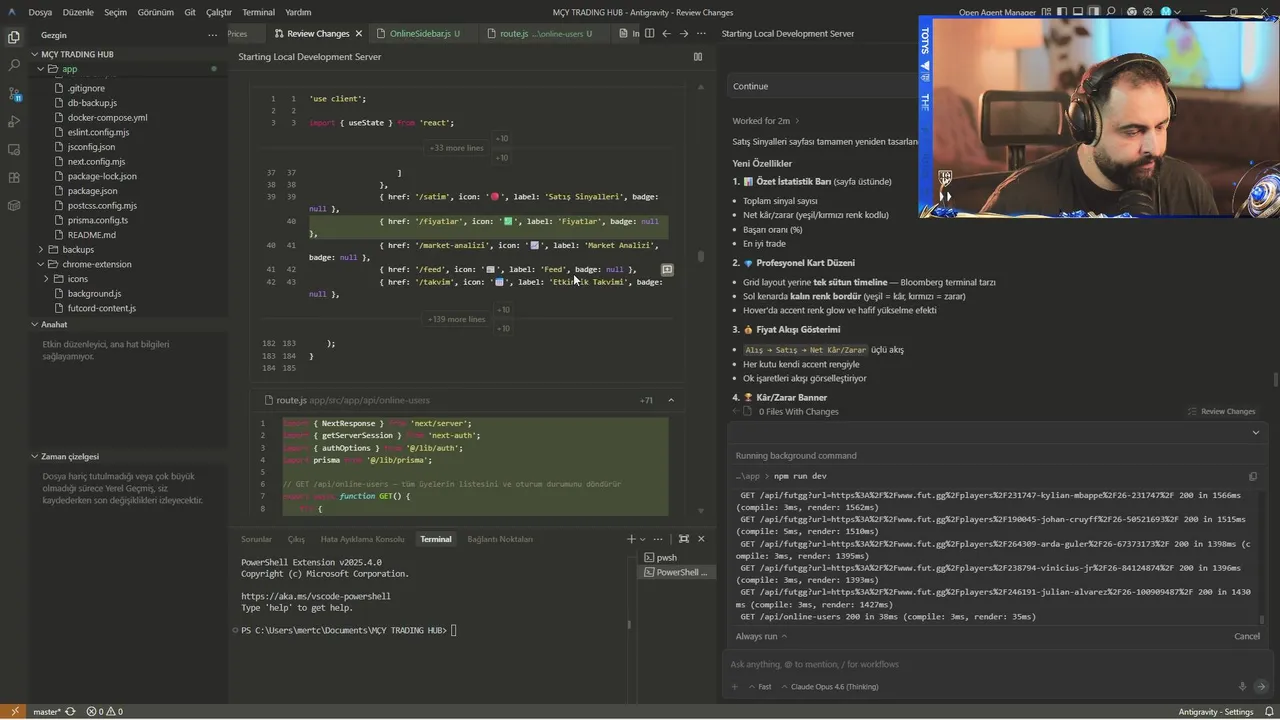Collapse the background command output chevron
The width and height of the screenshot is (1280, 720).
1255,433
